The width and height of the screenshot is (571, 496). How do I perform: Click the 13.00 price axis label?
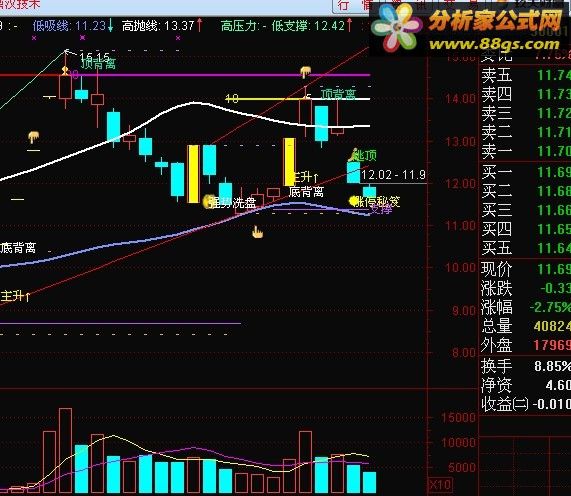click(460, 141)
